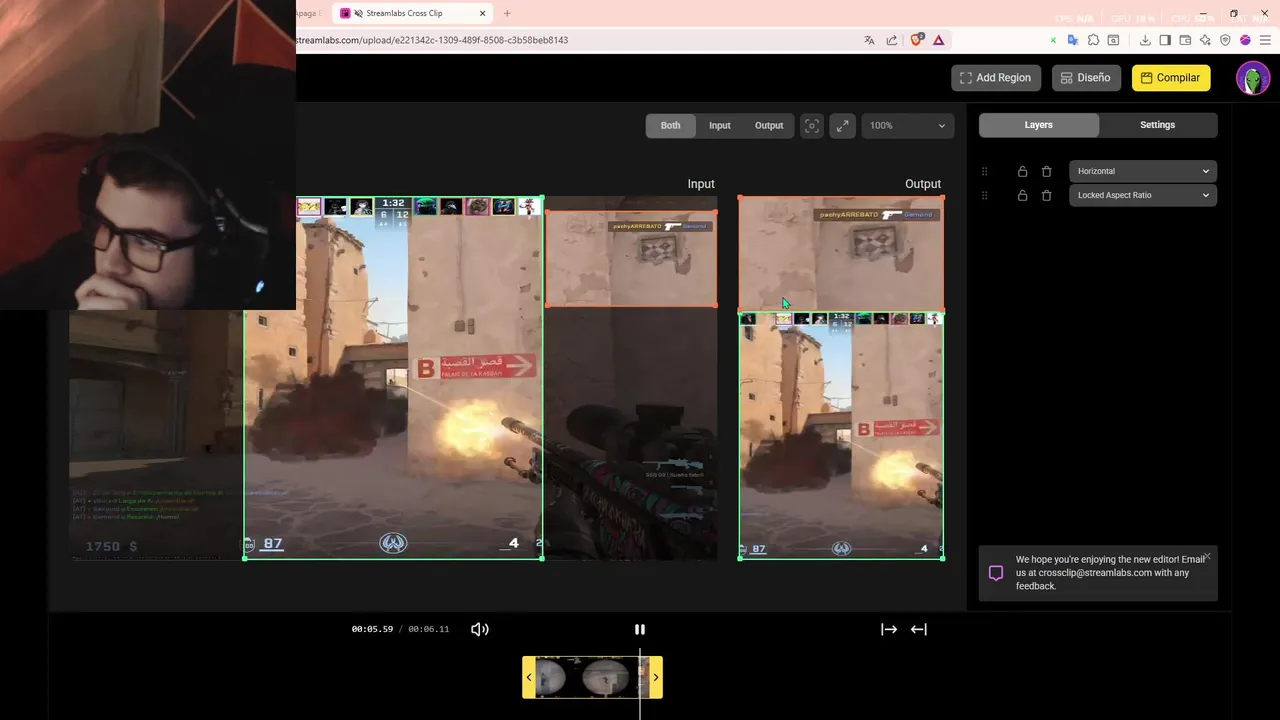Click the Brave VPN shield icon
1280x720 pixels.
[1225, 40]
